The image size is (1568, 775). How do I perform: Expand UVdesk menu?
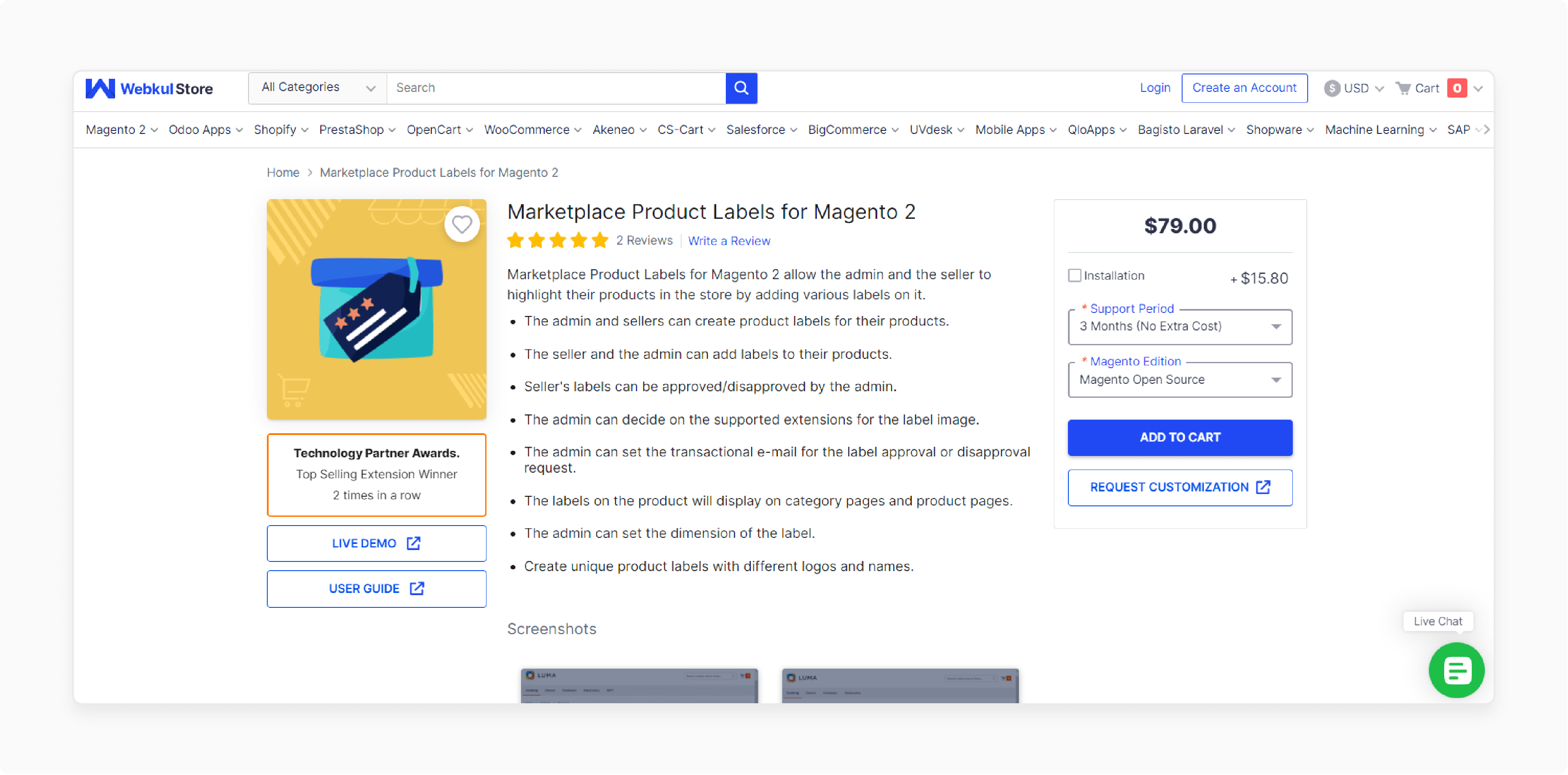pyautogui.click(x=937, y=130)
